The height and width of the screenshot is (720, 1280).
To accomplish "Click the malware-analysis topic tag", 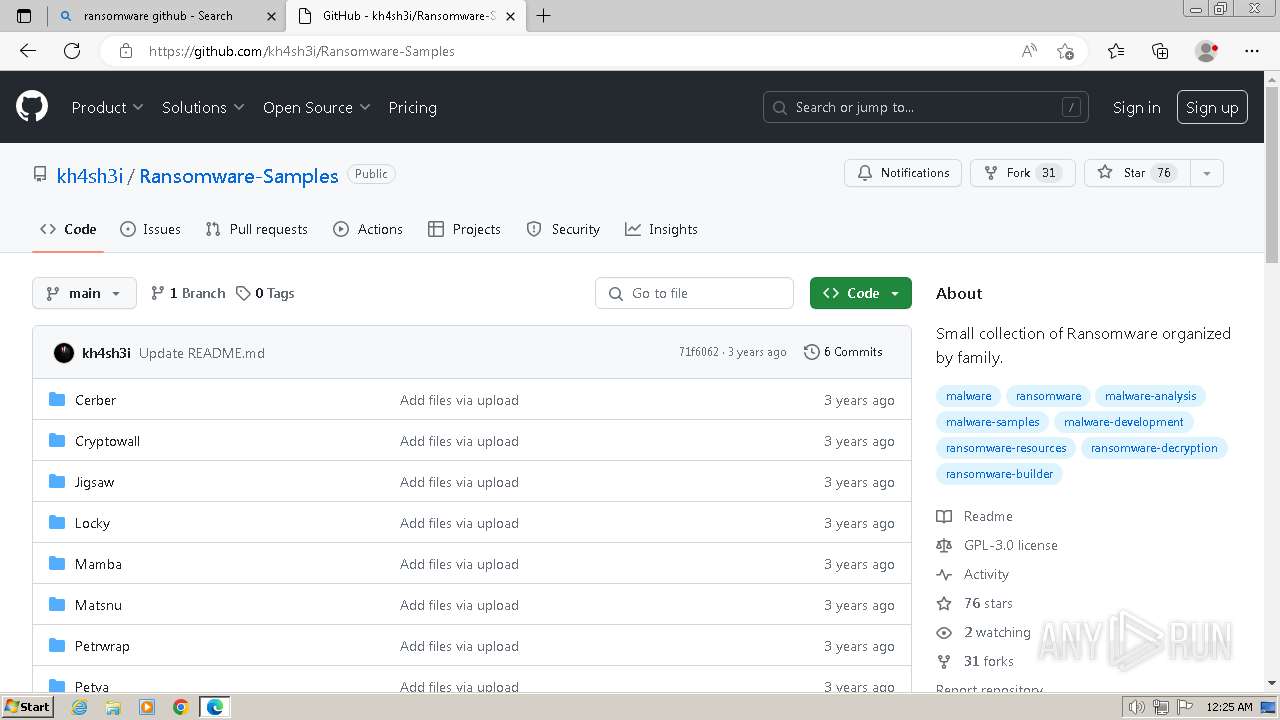I will [x=1150, y=396].
